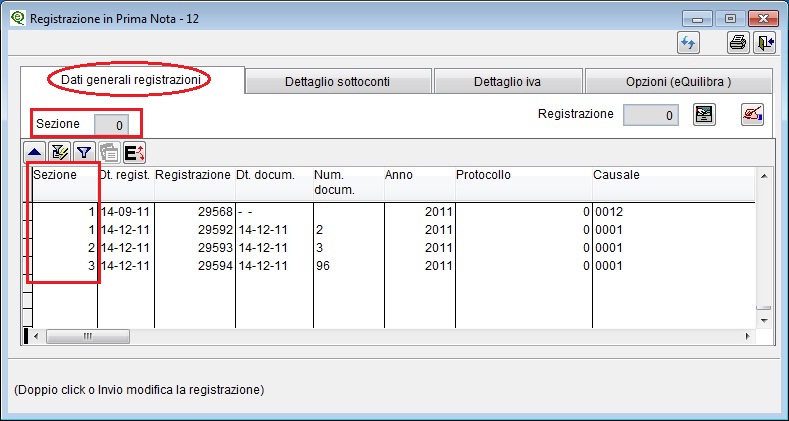Viewport: 789px width, 421px height.
Task: Click the Causale column header
Action: pos(673,183)
